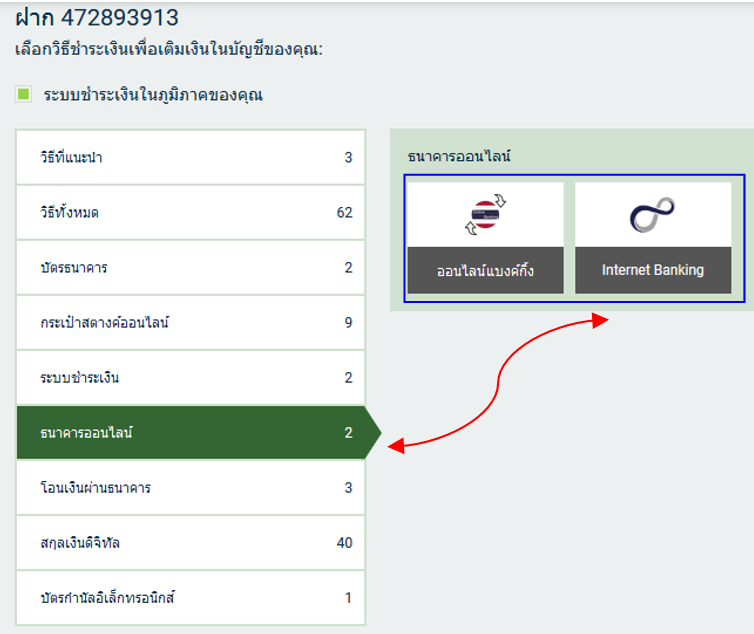Viewport: 754px width, 634px height.
Task: Click the count 1 in บัตรกำนัลอิเล็กทรอนิกส์ row
Action: click(348, 598)
